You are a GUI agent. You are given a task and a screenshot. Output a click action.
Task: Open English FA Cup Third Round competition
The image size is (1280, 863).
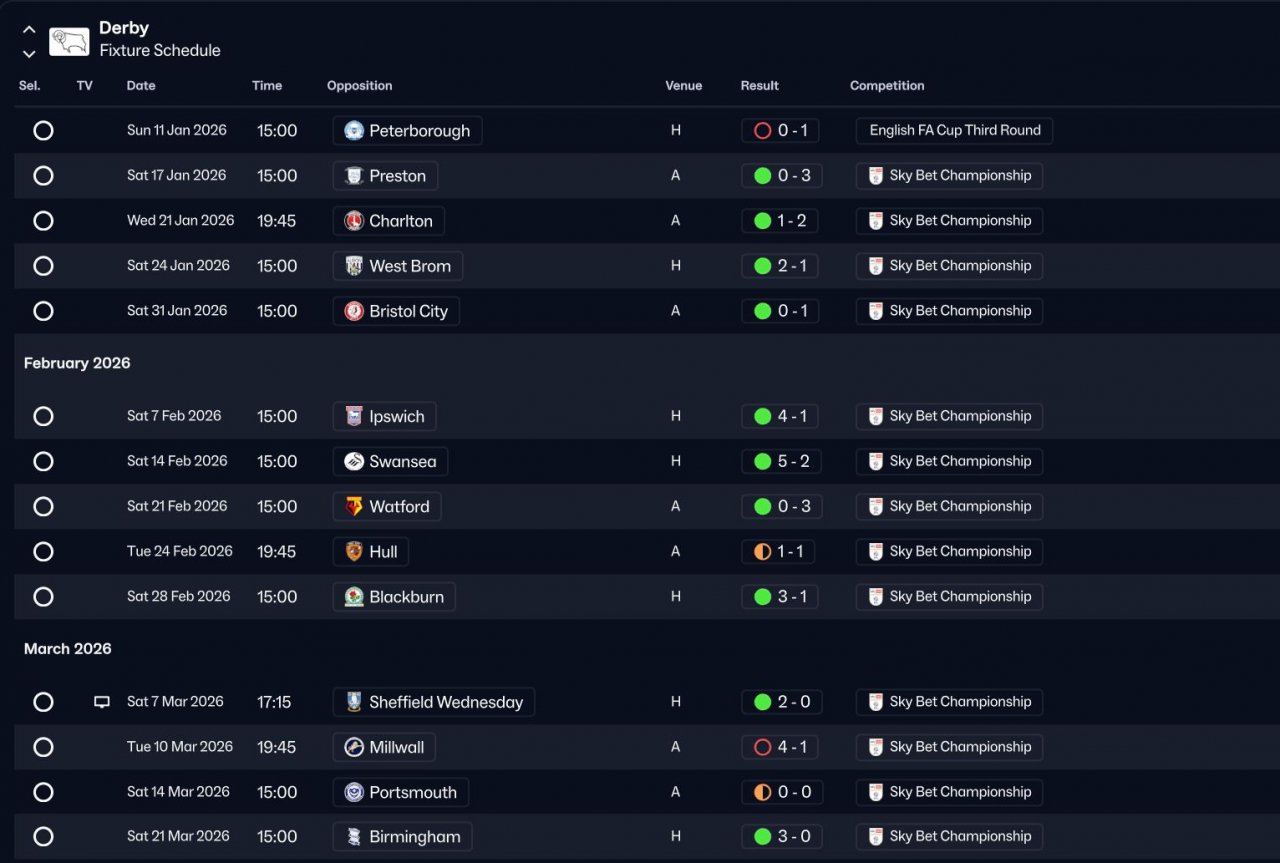tap(954, 131)
